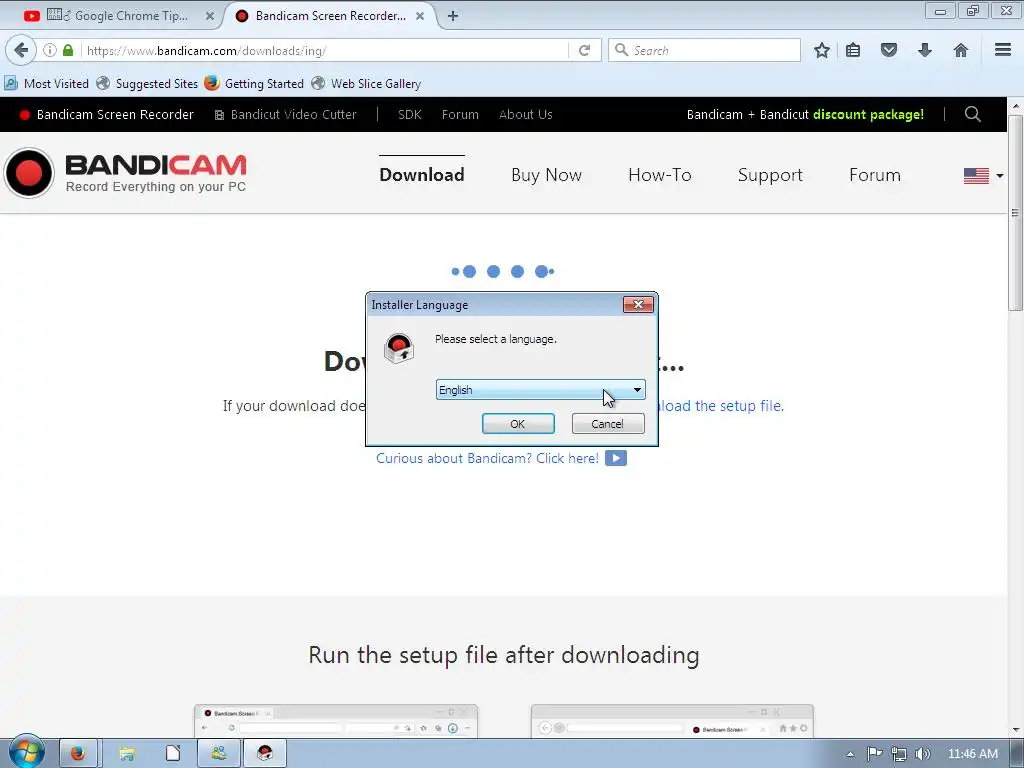Open the downloads arrow icon
Viewport: 1024px width, 768px height.
coord(925,50)
